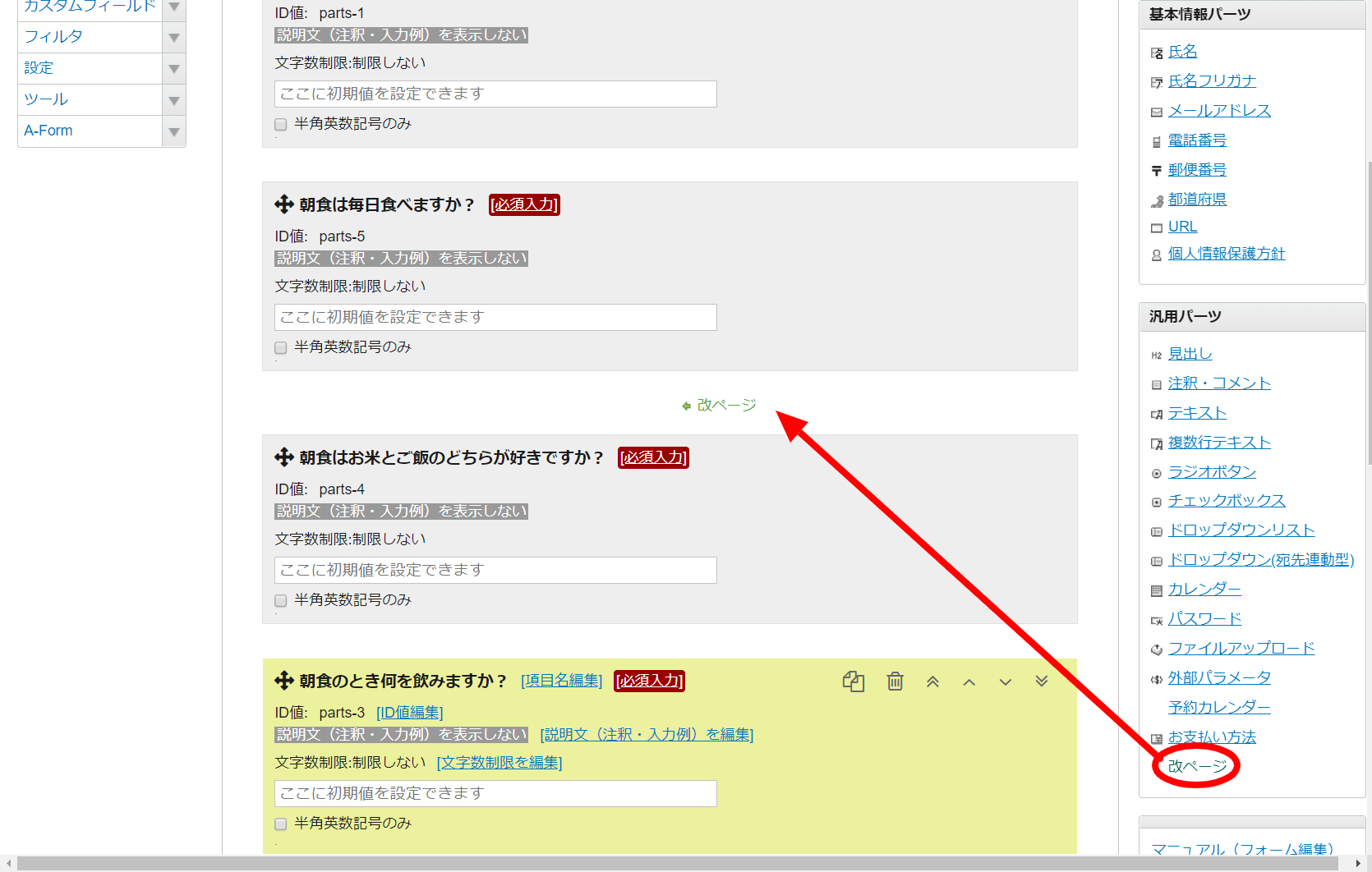The width and height of the screenshot is (1372, 872).
Task: Click the drag handle of 朝食のとき何を飲みますか？
Action: (x=284, y=681)
